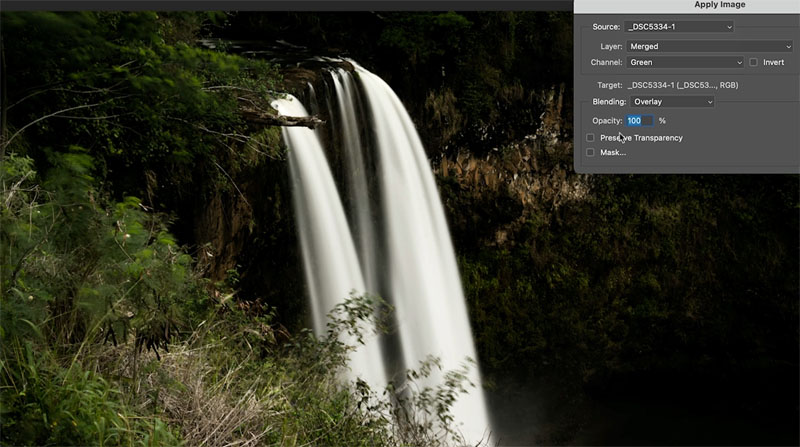800x447 pixels.
Task: Click the Preserve Transparency text label
Action: click(x=641, y=138)
